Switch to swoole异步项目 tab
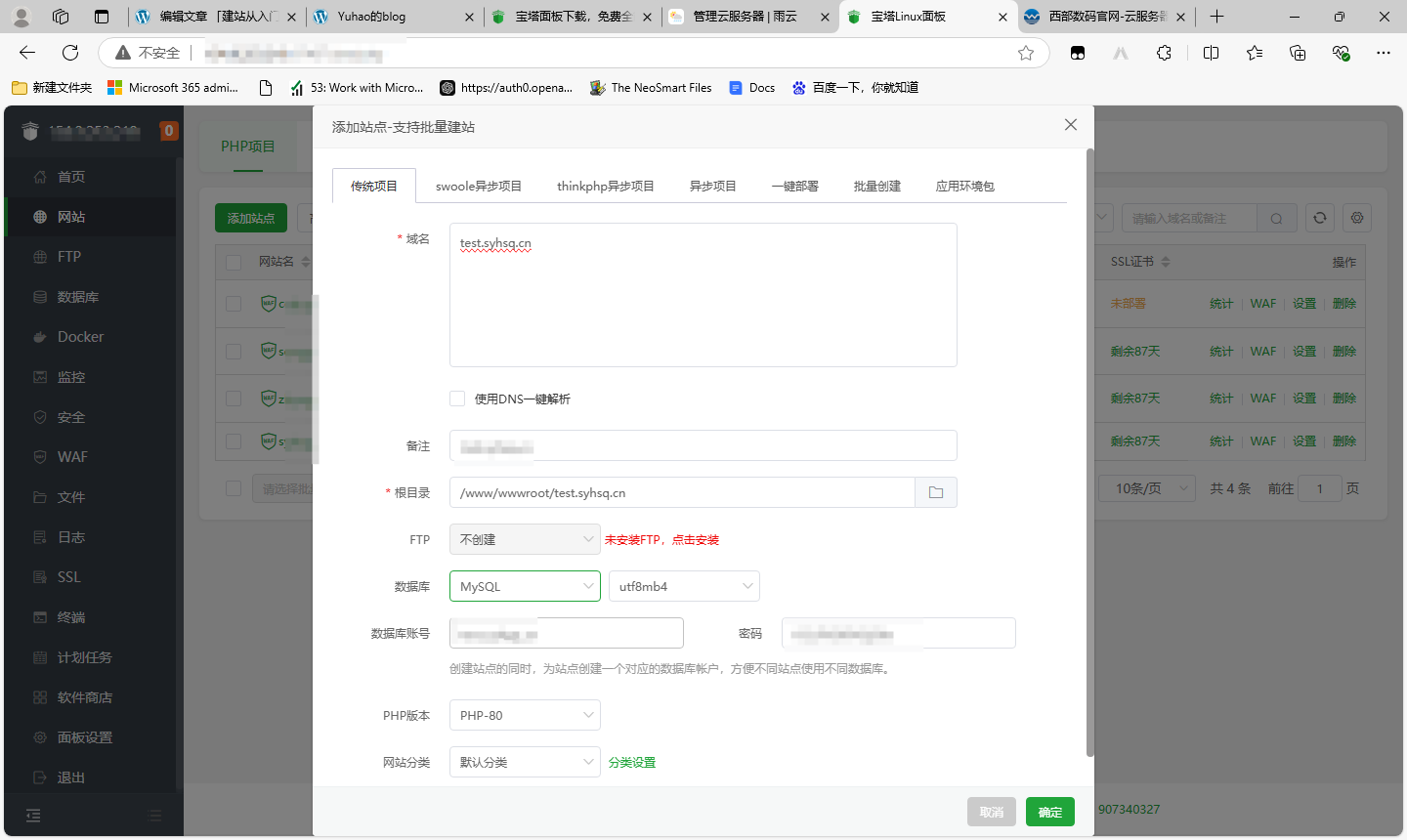The image size is (1407, 840). coord(479,186)
